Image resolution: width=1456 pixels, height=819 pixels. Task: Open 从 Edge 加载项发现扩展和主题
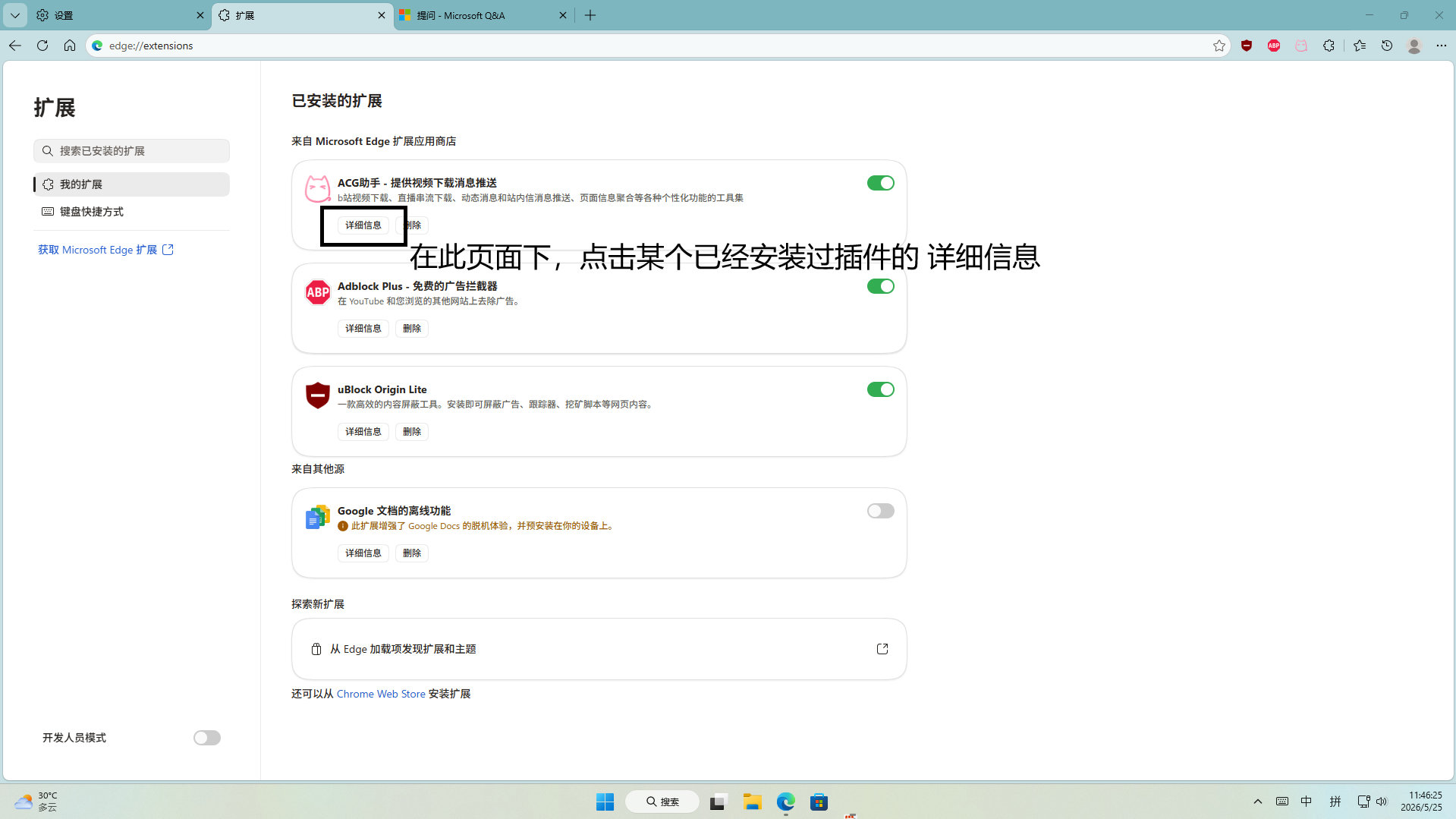[599, 649]
